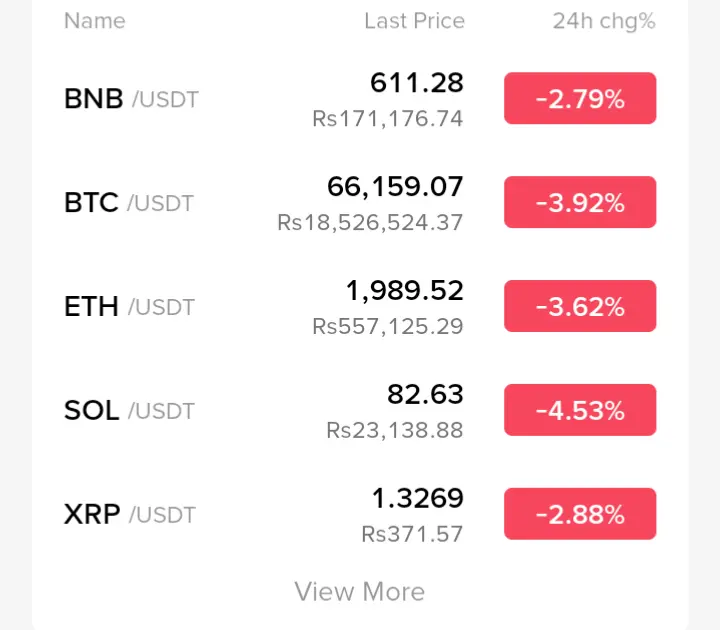Open the SOL/USDT market row
Image resolution: width=720 pixels, height=630 pixels.
(x=129, y=411)
